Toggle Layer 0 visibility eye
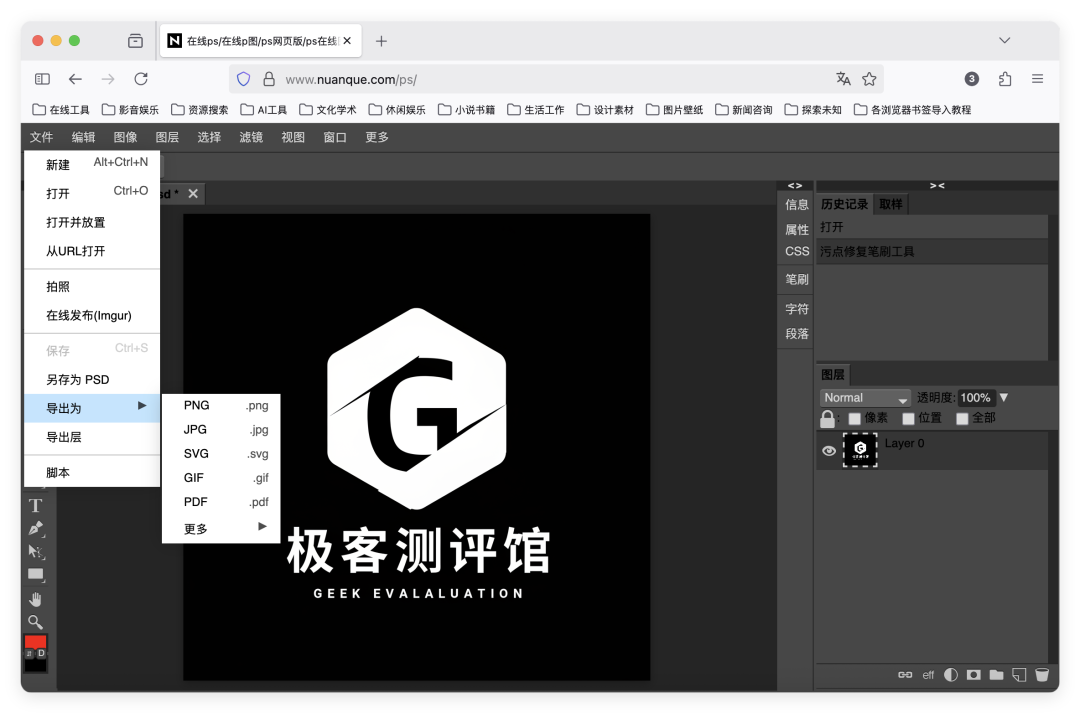 click(x=829, y=451)
